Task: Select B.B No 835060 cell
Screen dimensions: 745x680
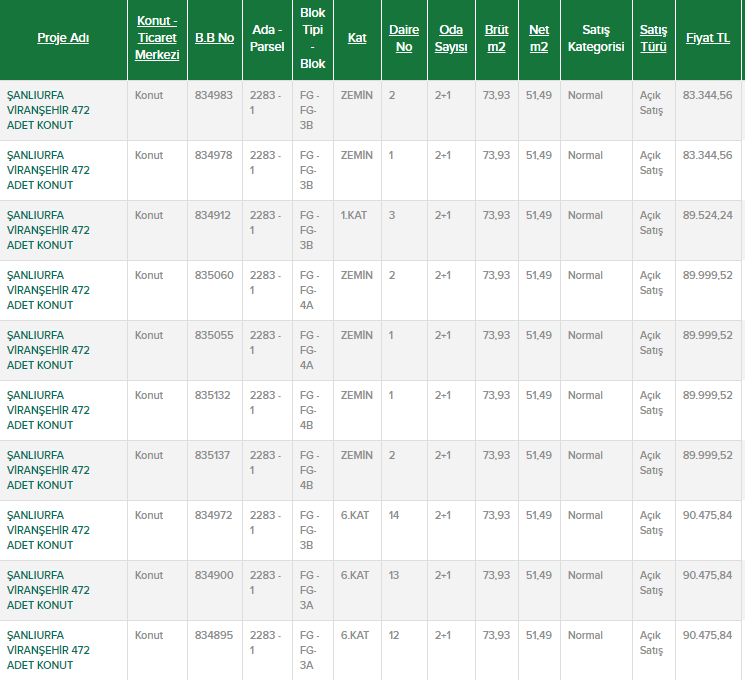Action: tap(214, 275)
